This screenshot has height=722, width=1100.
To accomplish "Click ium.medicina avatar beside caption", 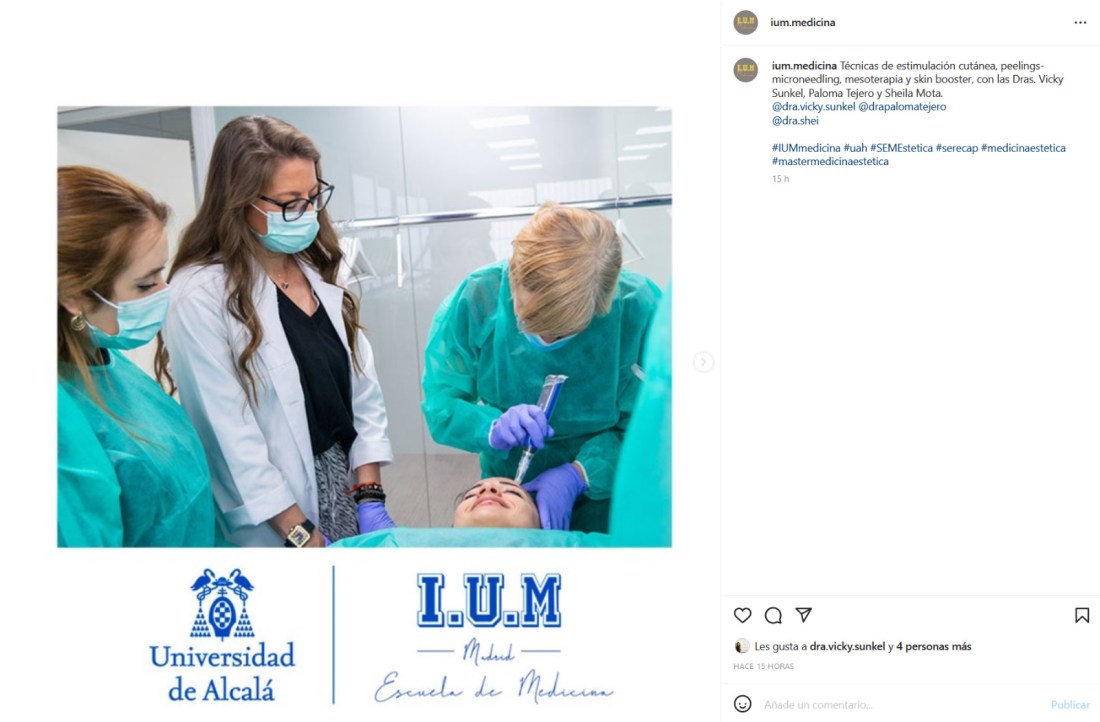I will tap(746, 70).
